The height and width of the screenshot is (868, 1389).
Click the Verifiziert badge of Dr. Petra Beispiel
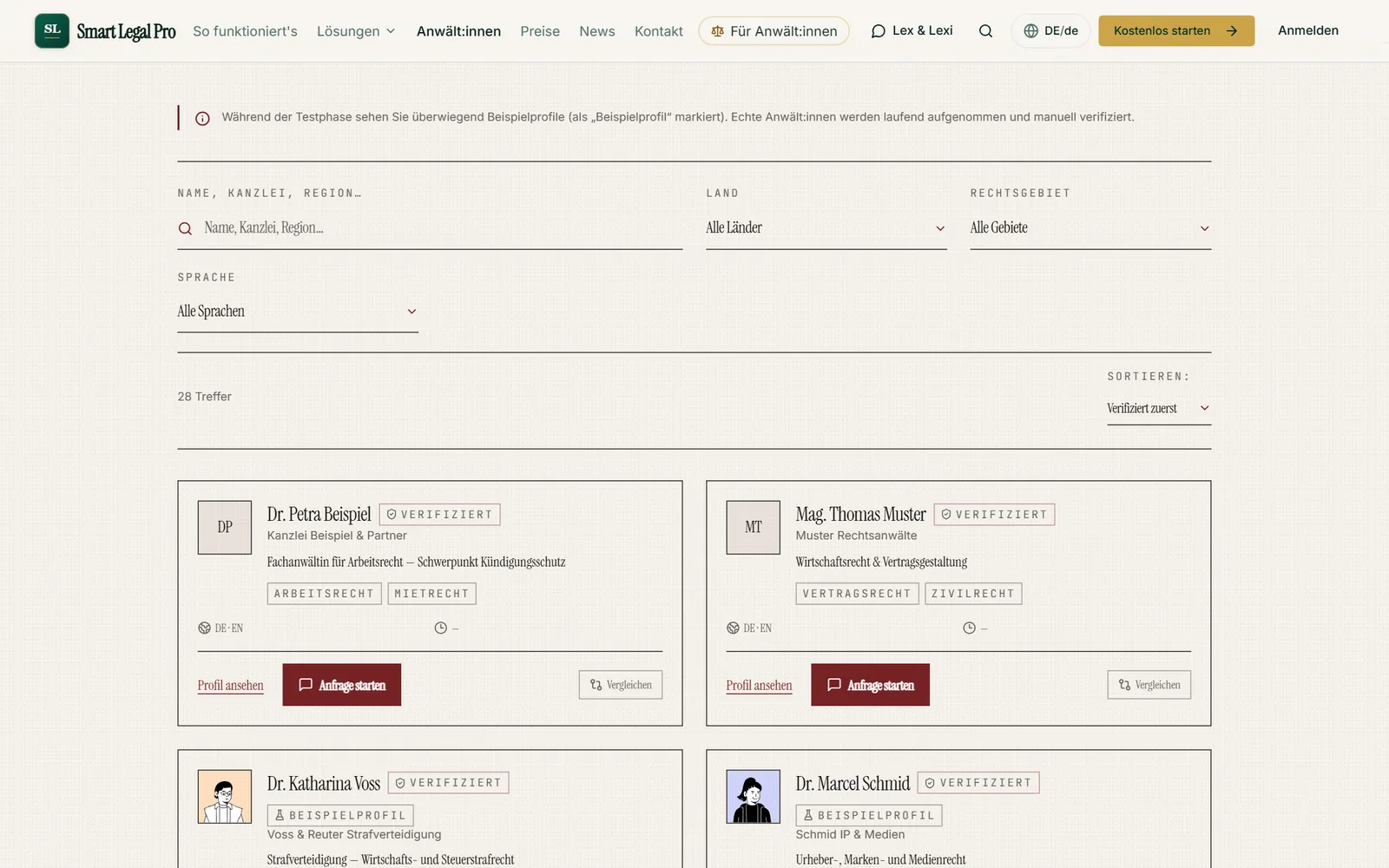(x=440, y=515)
